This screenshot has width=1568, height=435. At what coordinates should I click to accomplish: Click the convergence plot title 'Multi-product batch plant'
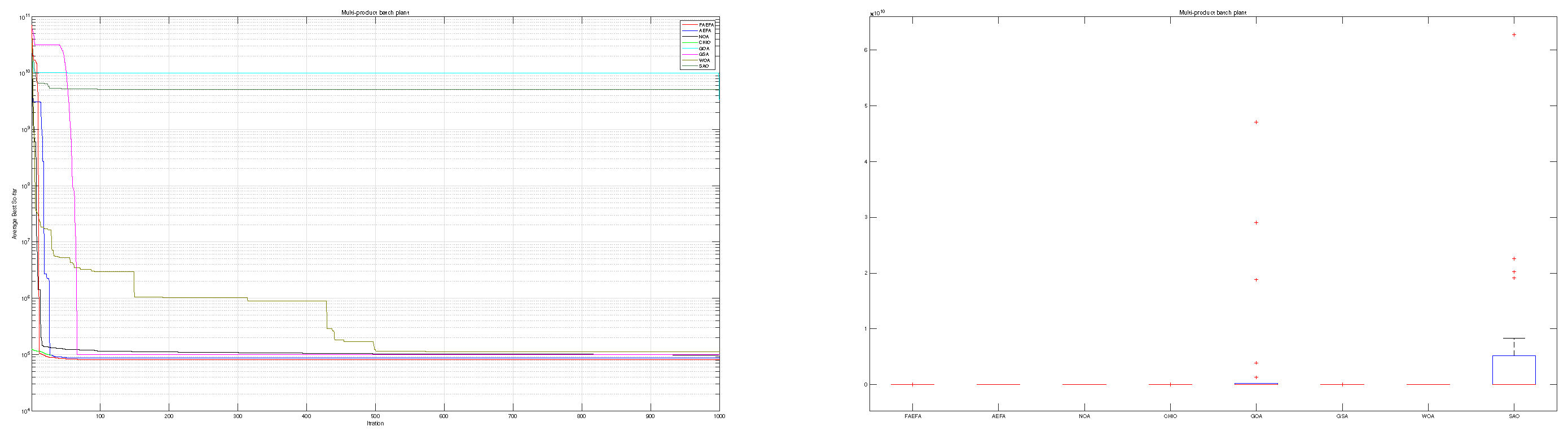pos(375,13)
